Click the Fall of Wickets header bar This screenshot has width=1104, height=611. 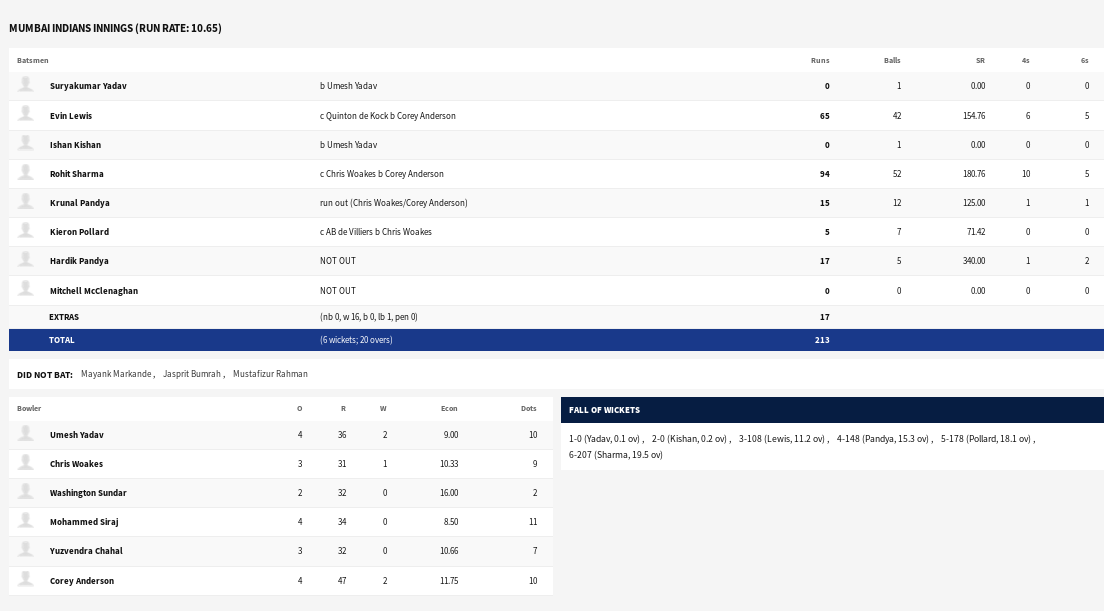pos(832,410)
